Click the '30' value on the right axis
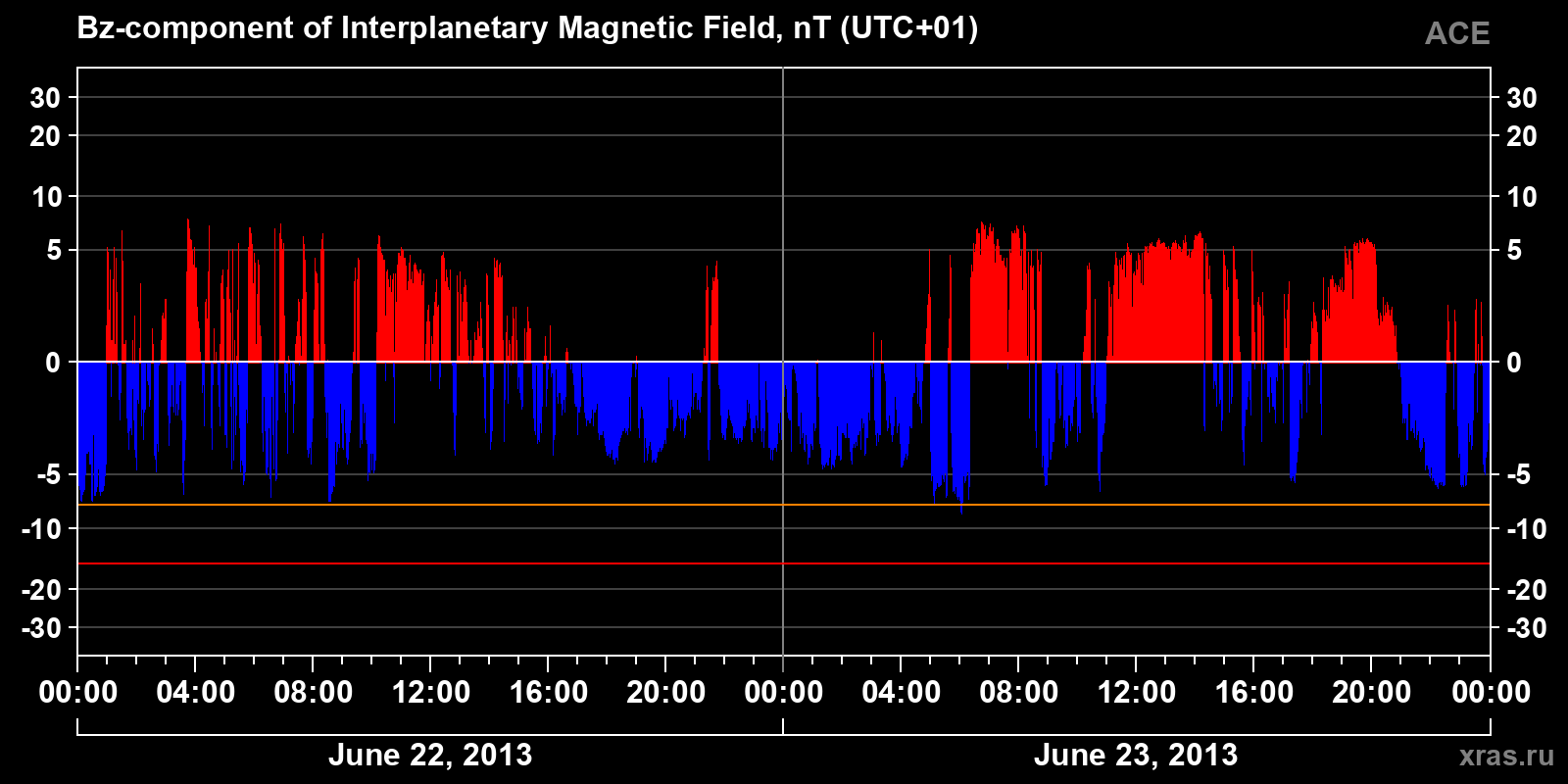Viewport: 1568px width, 784px height. 1522,98
